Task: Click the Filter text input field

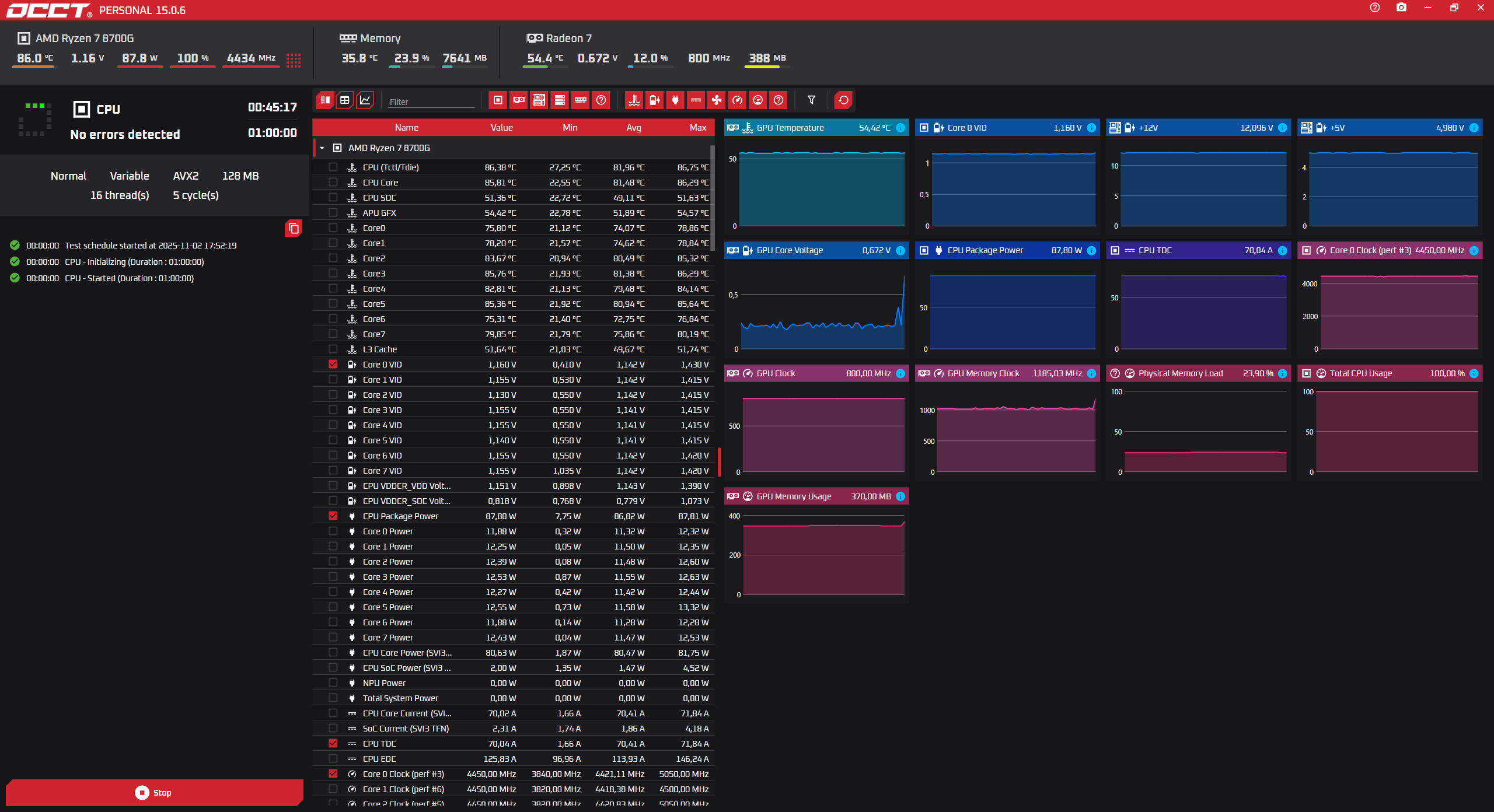Action: point(431,101)
